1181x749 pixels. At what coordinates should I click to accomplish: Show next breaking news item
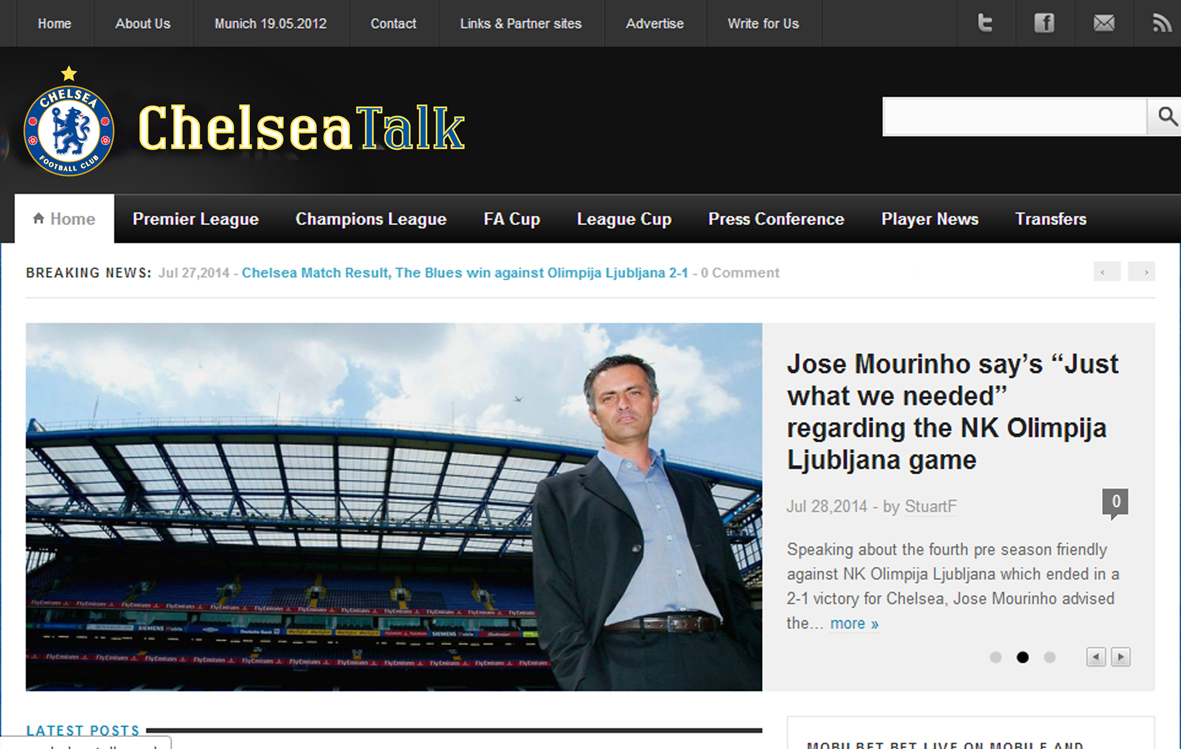click(x=1142, y=271)
